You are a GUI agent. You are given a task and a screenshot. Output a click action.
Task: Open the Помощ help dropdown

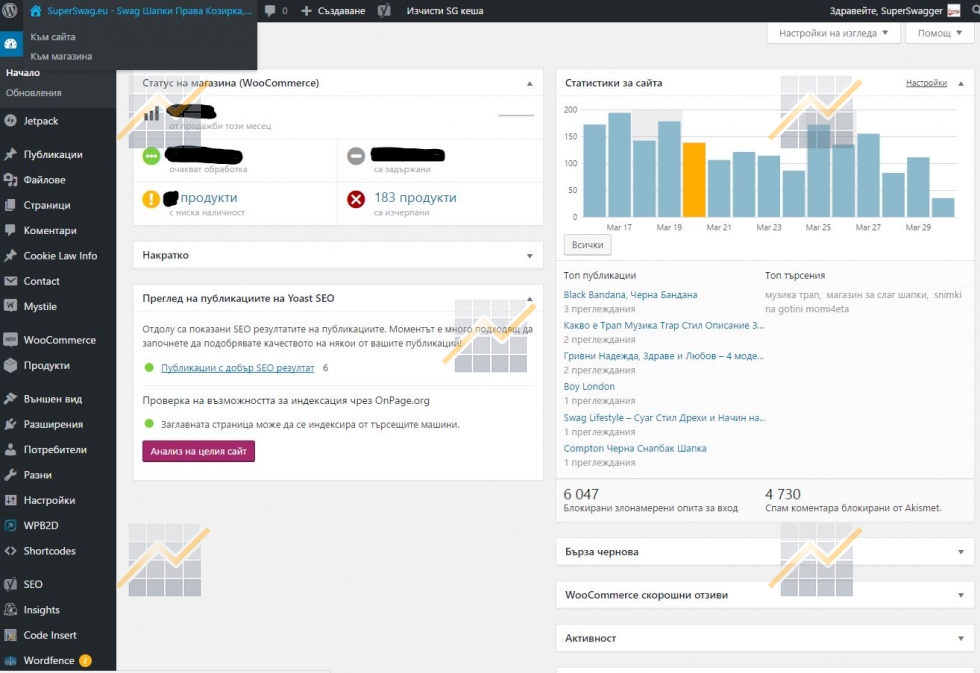coord(939,33)
